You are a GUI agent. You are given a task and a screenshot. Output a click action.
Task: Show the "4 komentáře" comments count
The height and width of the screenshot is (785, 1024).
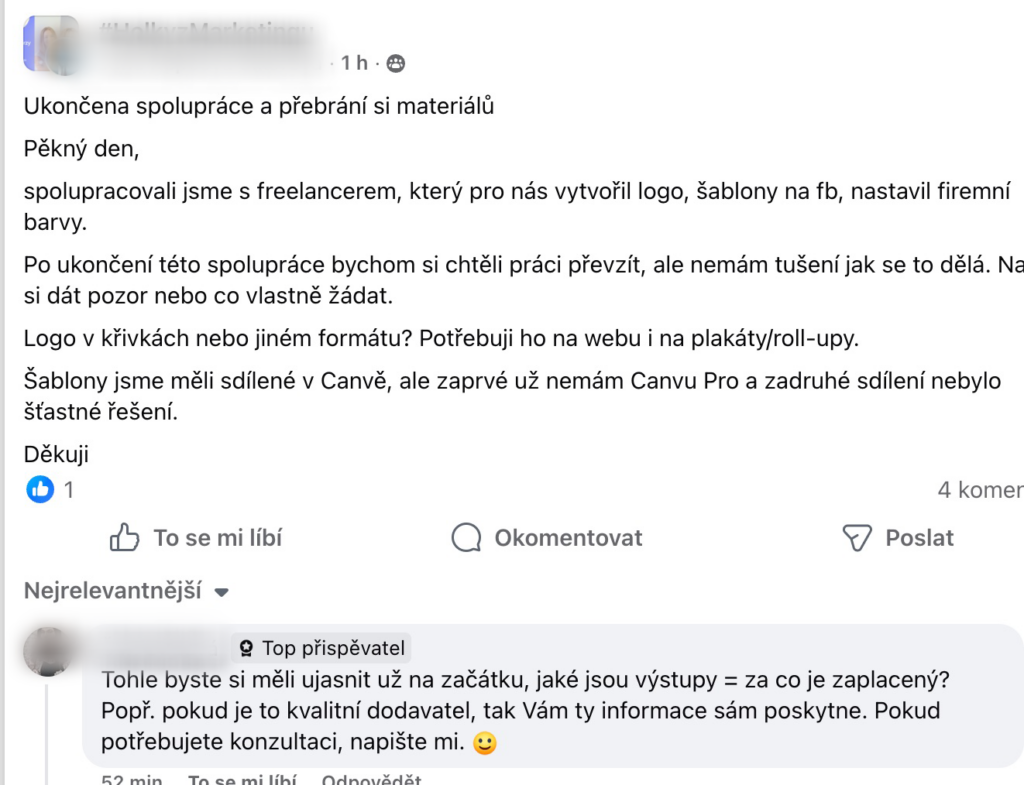point(980,490)
